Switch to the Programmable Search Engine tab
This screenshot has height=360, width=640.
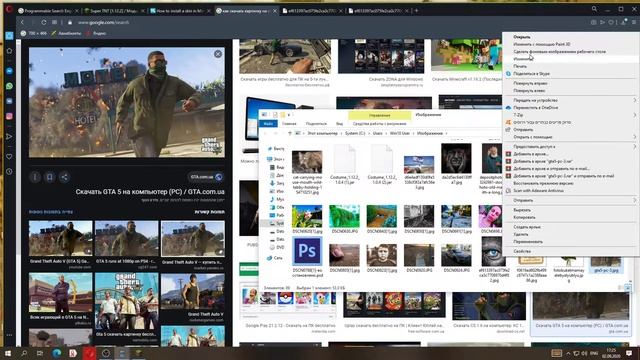48,11
